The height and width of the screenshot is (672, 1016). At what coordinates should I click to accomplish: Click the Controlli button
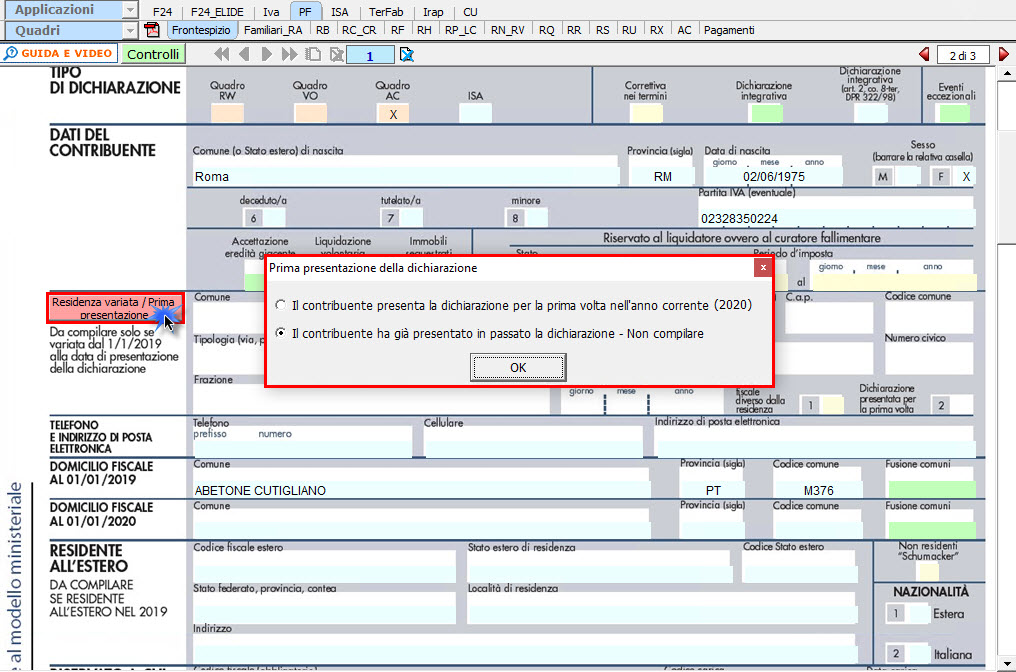click(x=153, y=54)
